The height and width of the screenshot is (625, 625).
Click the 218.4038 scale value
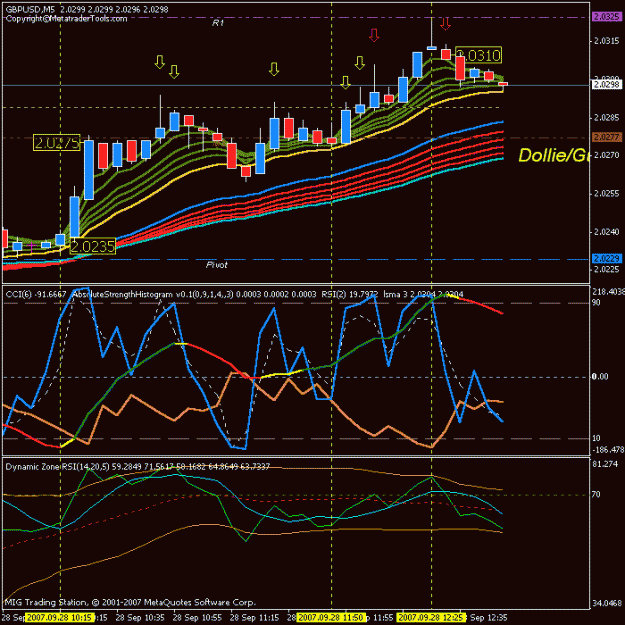click(609, 292)
